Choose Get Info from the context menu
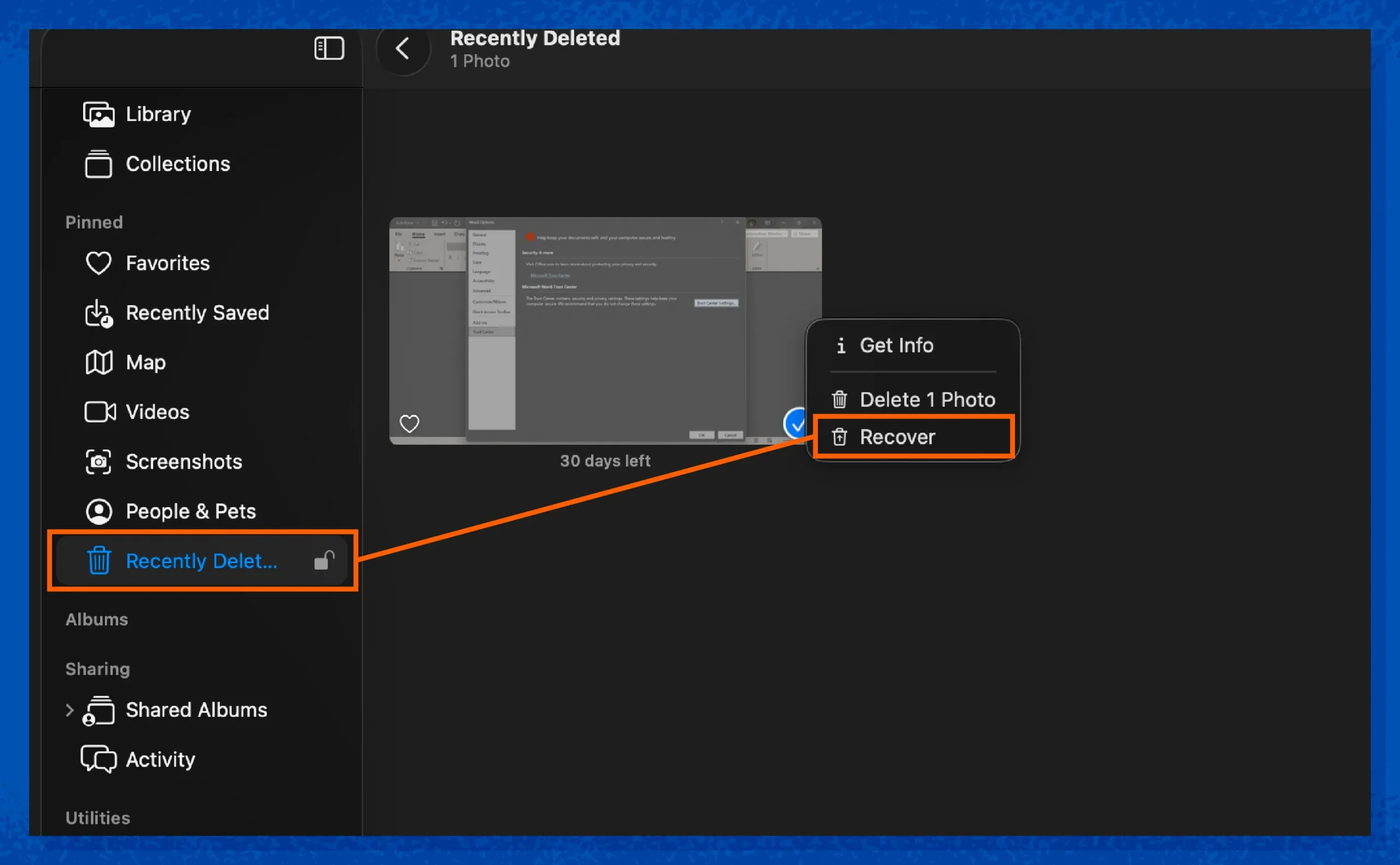The width and height of the screenshot is (1400, 865). (x=896, y=345)
